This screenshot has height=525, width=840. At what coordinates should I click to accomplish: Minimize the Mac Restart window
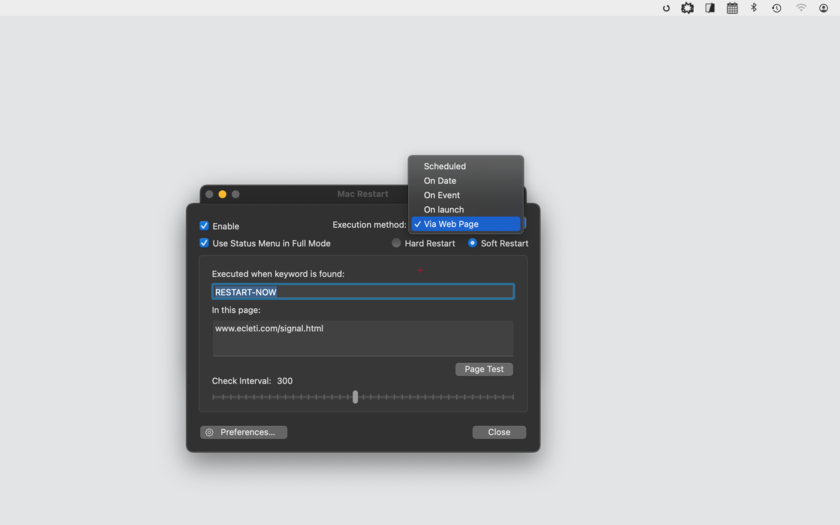[x=222, y=194]
